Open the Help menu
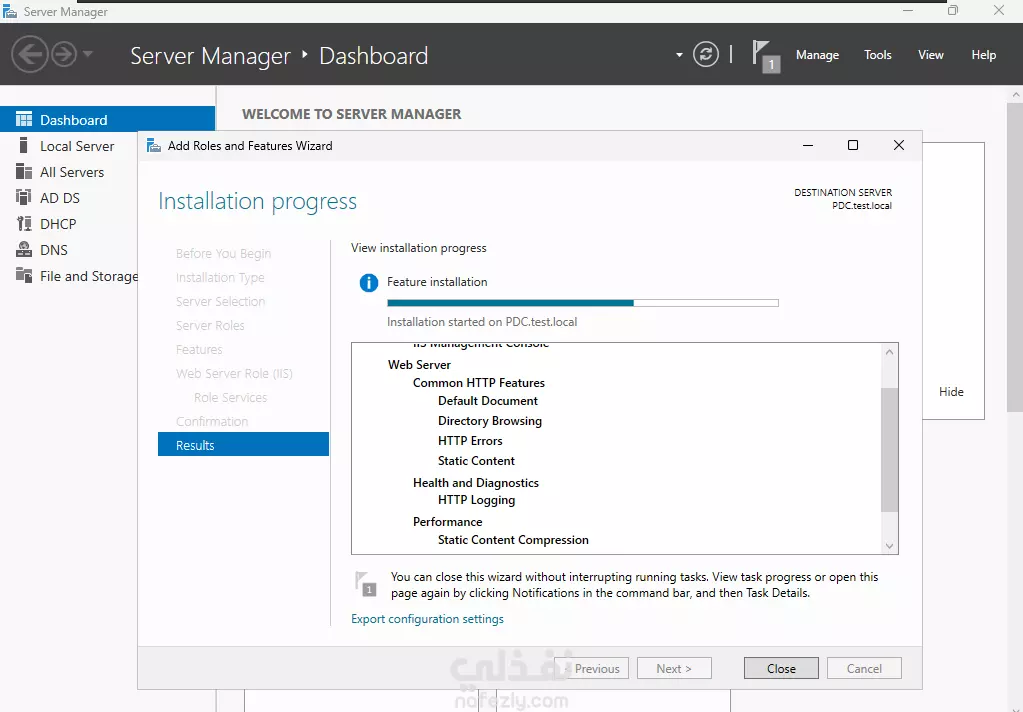Viewport: 1023px width, 712px height. tap(983, 55)
